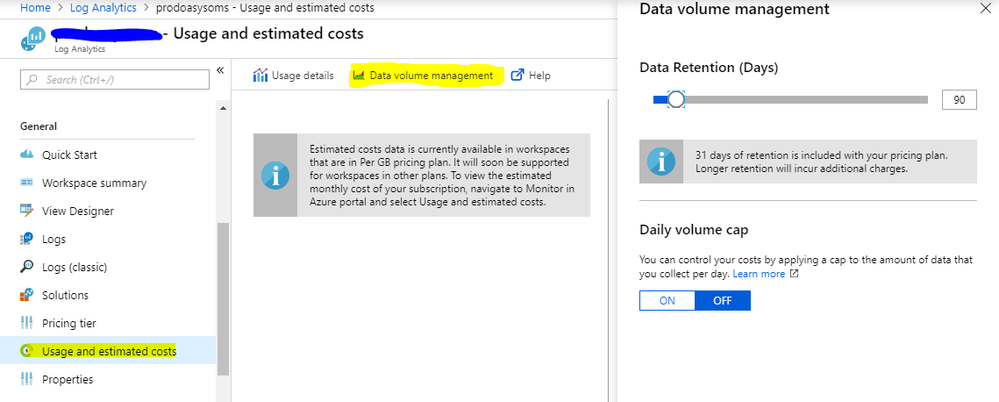Click the Data Retention slider handle

click(675, 99)
